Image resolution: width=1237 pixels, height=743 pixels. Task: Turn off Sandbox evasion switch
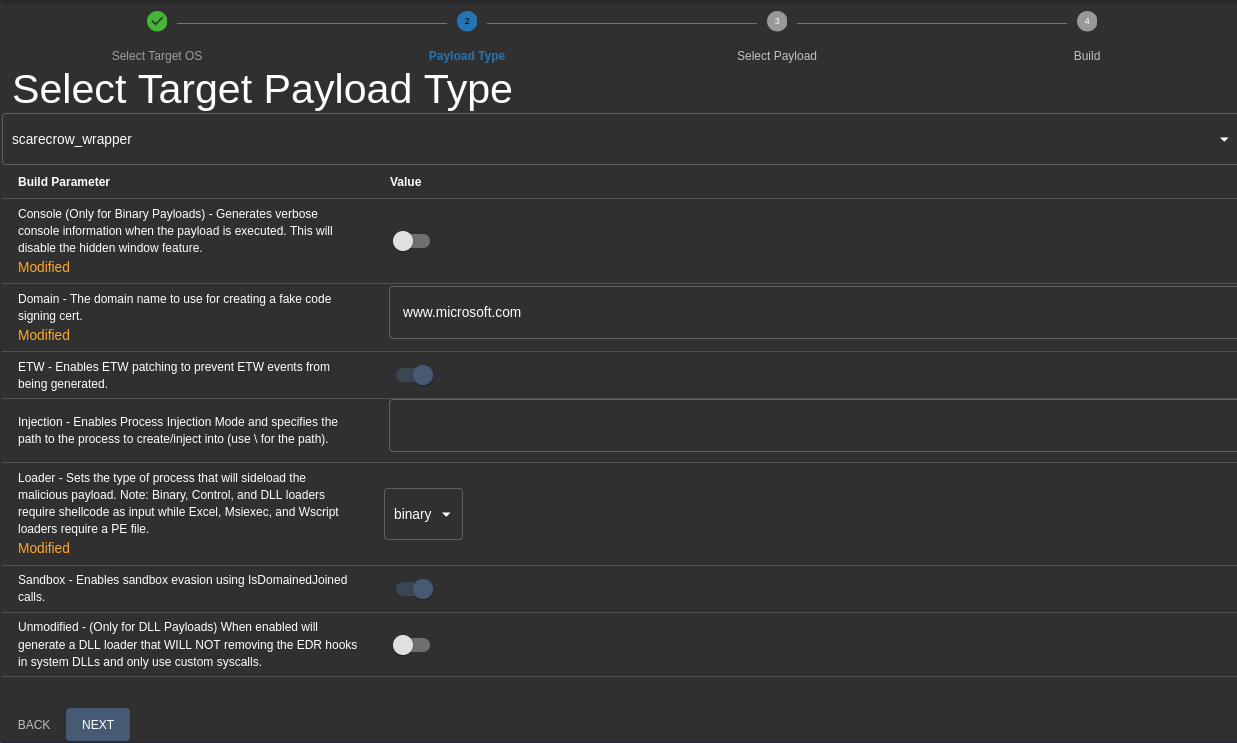(x=414, y=589)
